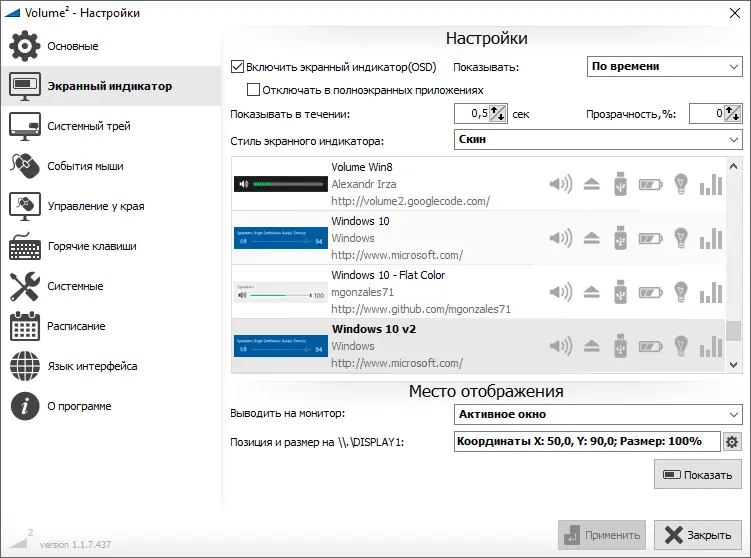
Task: Click eject icon in Windows 10 skin row
Action: point(592,238)
